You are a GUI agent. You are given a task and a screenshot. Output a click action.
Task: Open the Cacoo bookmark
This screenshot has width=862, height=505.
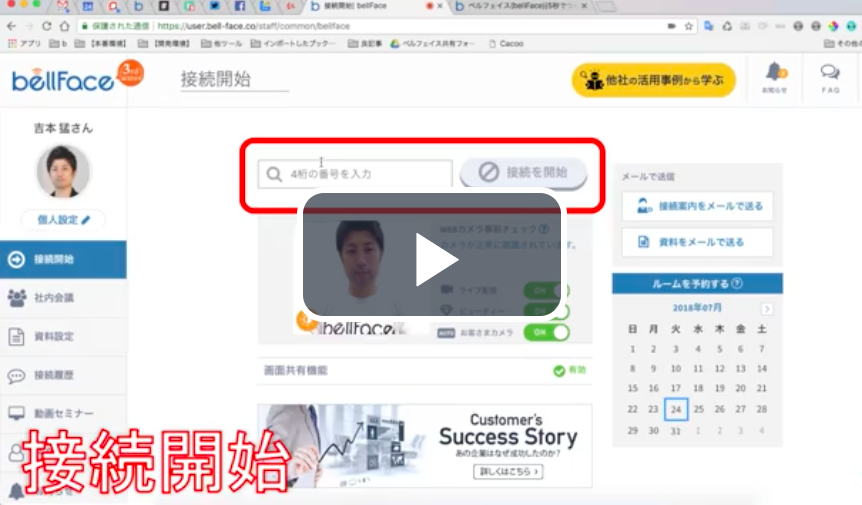click(x=506, y=43)
